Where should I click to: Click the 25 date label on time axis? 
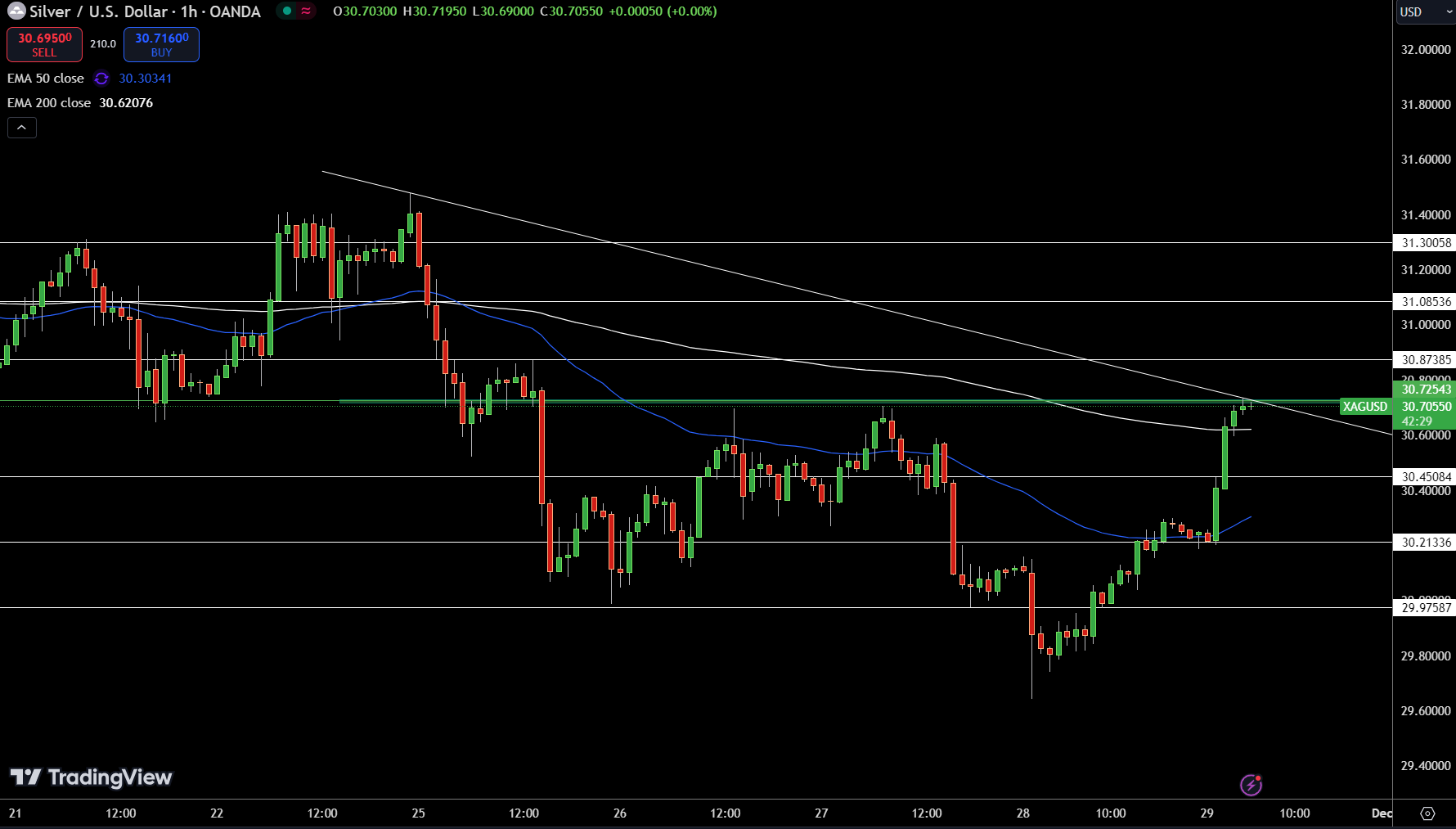pyautogui.click(x=418, y=813)
